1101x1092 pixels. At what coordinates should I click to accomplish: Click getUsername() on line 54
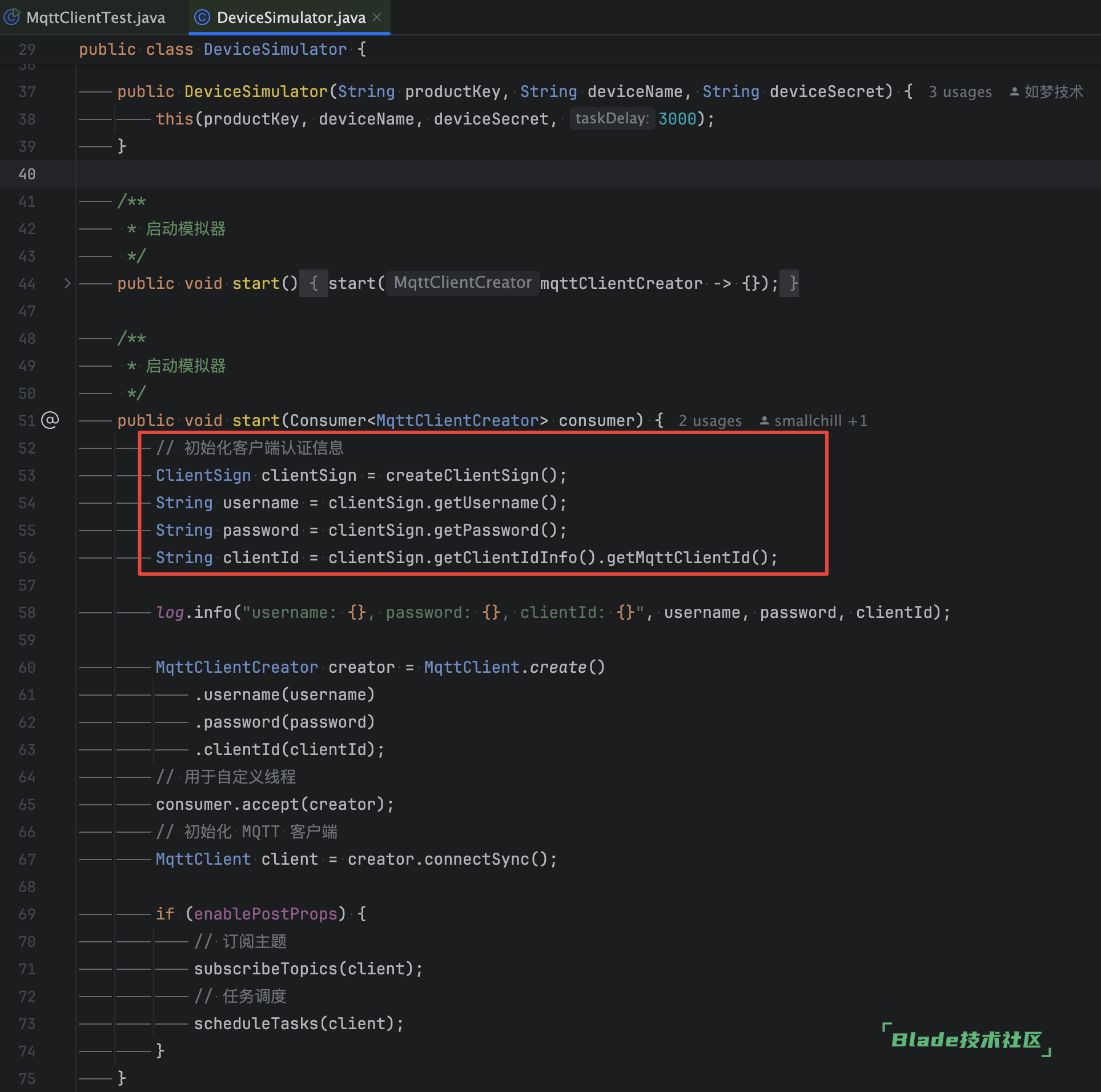point(496,503)
